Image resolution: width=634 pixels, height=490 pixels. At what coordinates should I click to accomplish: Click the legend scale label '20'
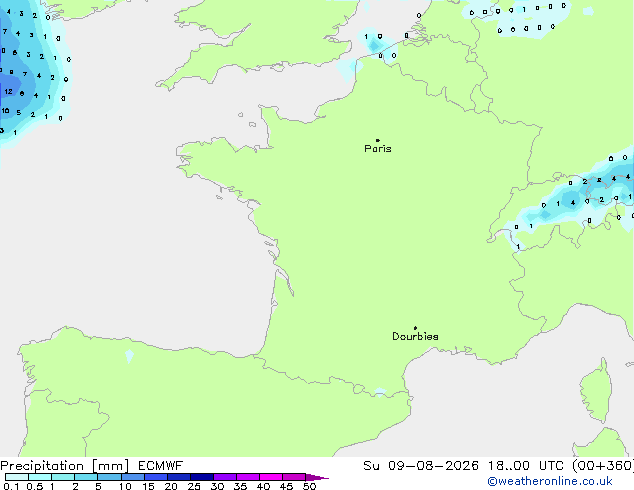[171, 486]
